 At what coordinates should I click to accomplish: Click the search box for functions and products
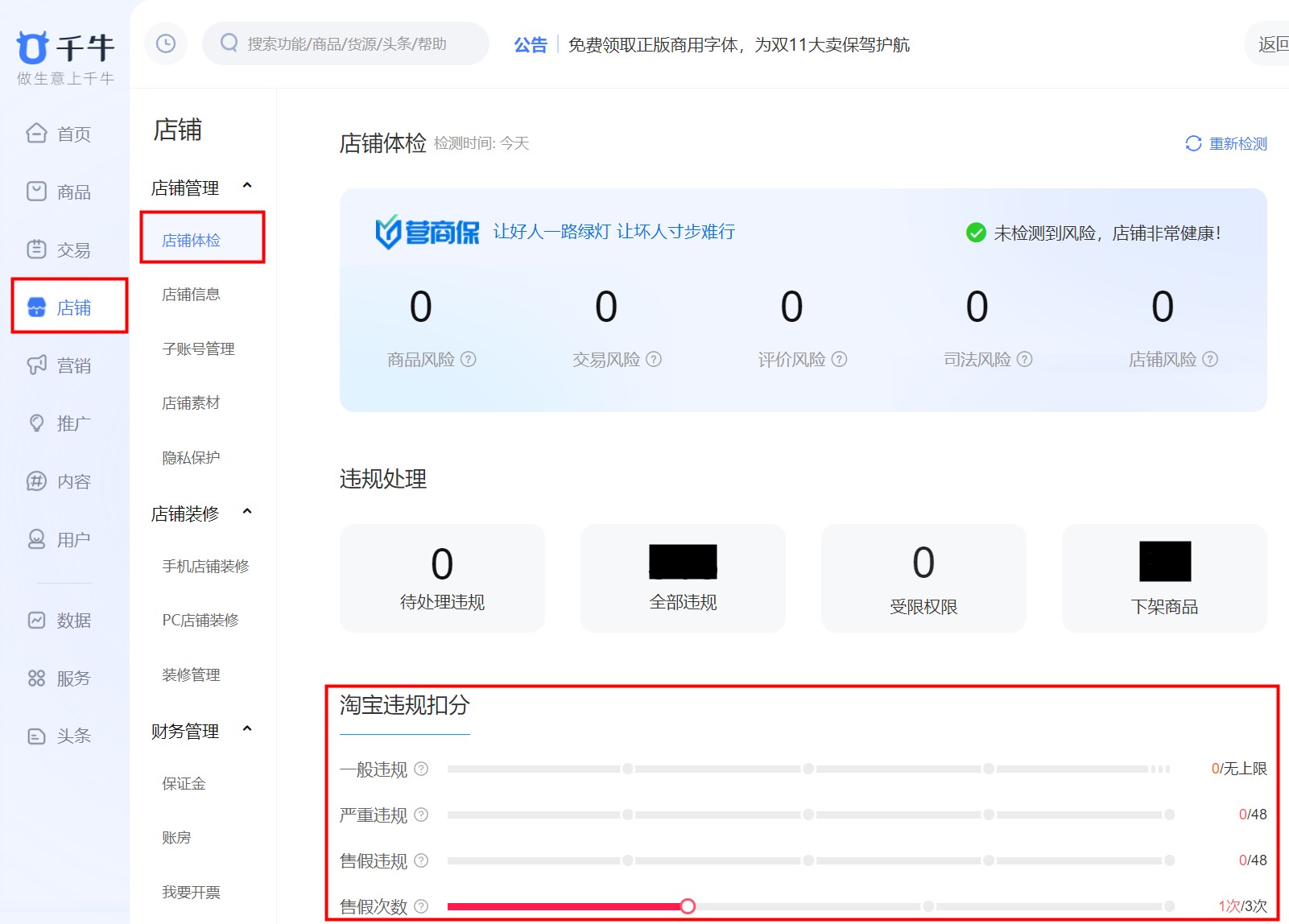[x=346, y=43]
